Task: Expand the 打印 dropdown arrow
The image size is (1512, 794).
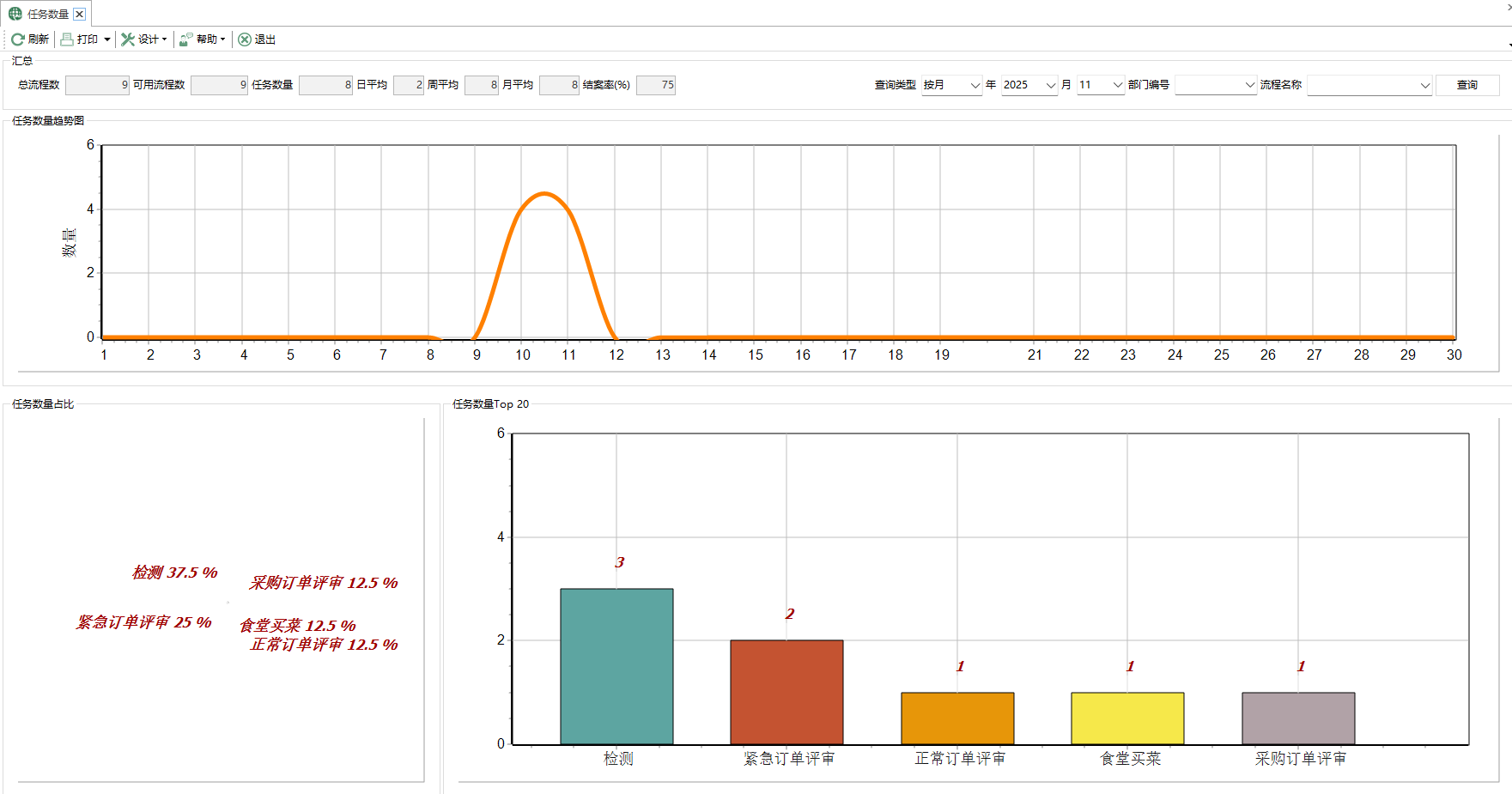Action: click(106, 39)
